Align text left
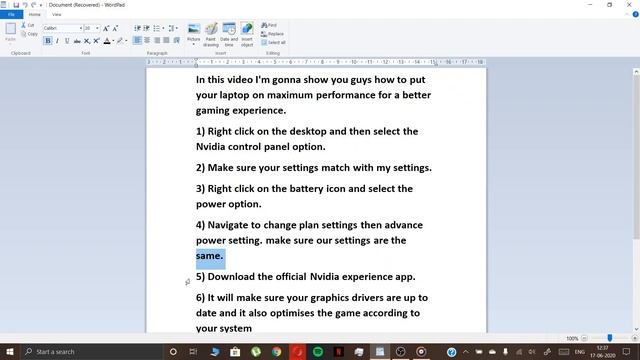This screenshot has height=360, width=640. coord(138,40)
